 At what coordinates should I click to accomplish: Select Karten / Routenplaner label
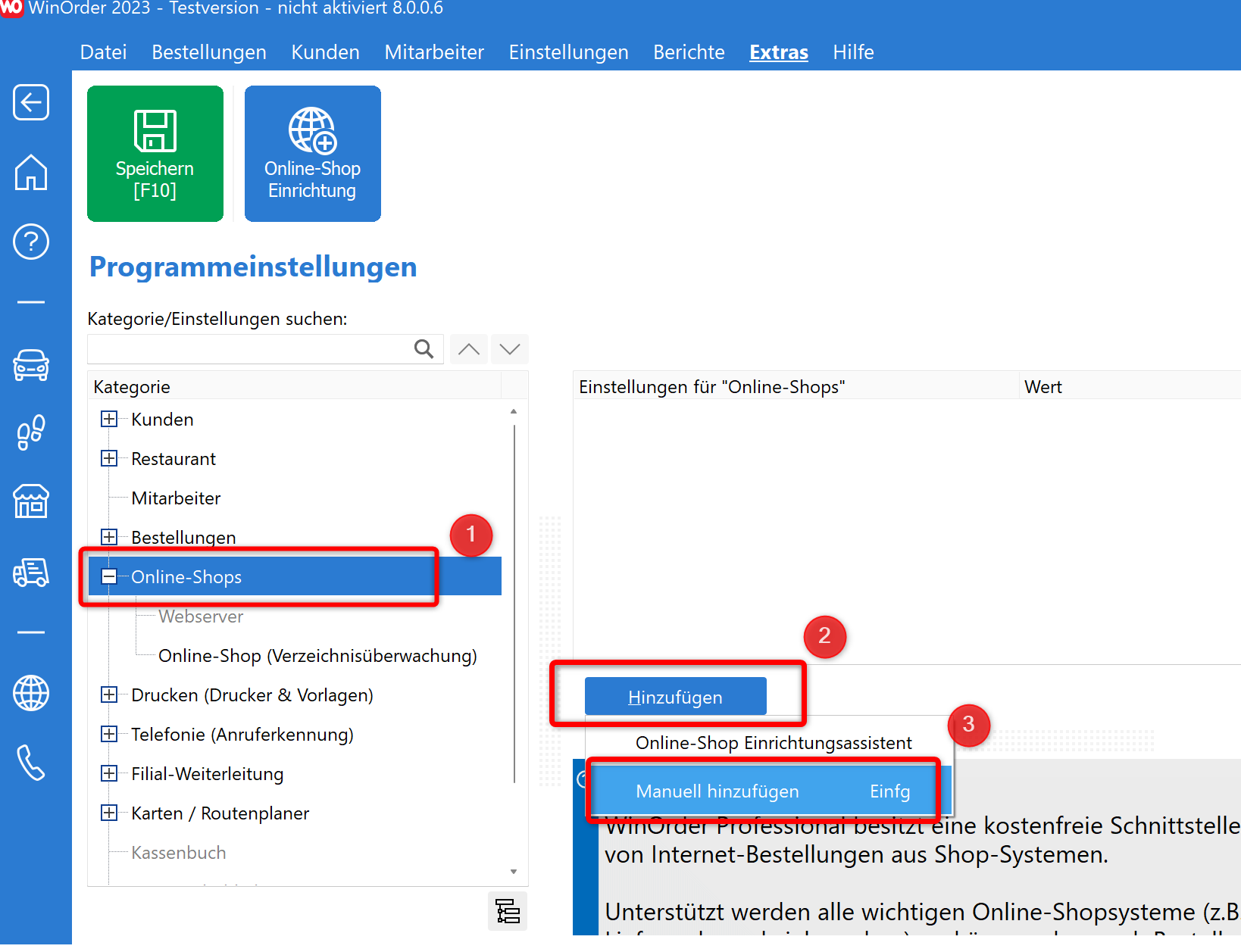click(x=220, y=813)
